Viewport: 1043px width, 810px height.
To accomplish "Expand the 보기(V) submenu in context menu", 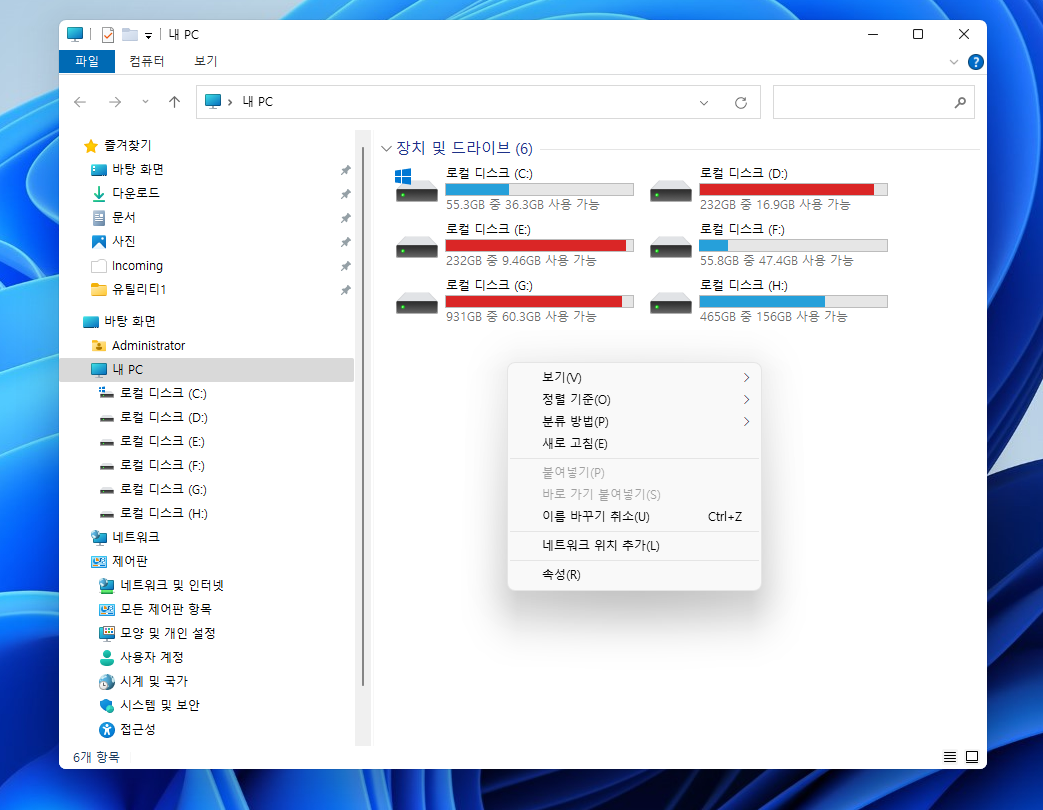I will point(634,377).
